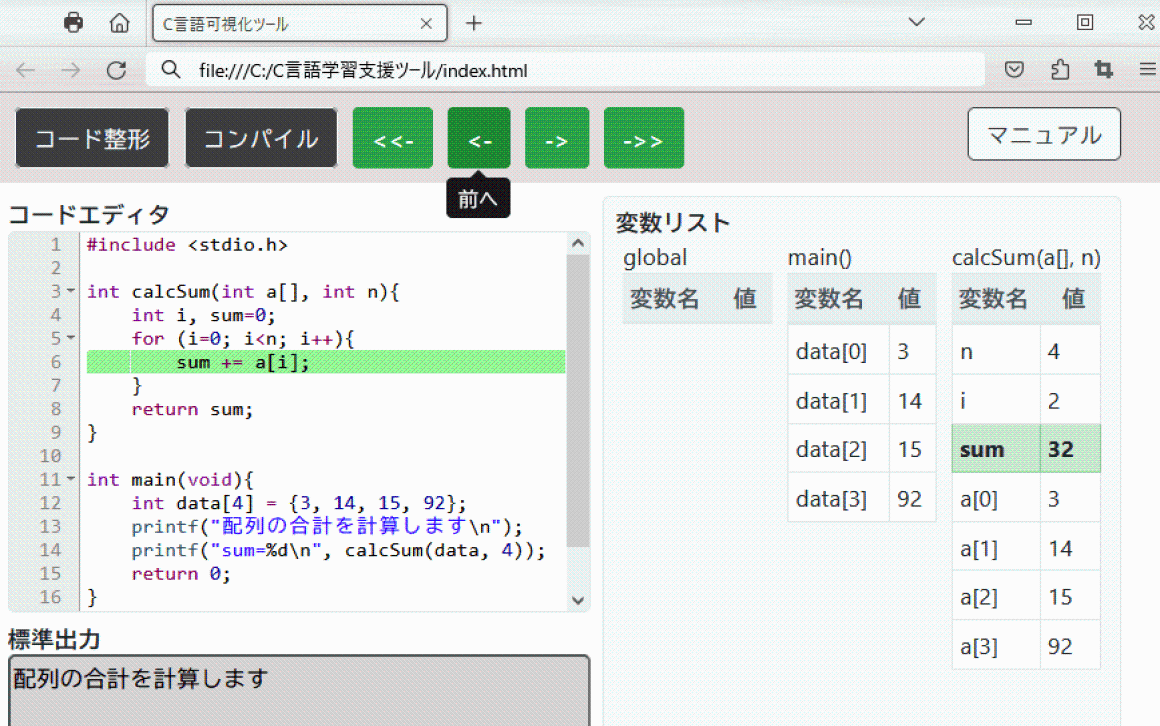
Task: Click the browser back arrow
Action: pos(26,70)
